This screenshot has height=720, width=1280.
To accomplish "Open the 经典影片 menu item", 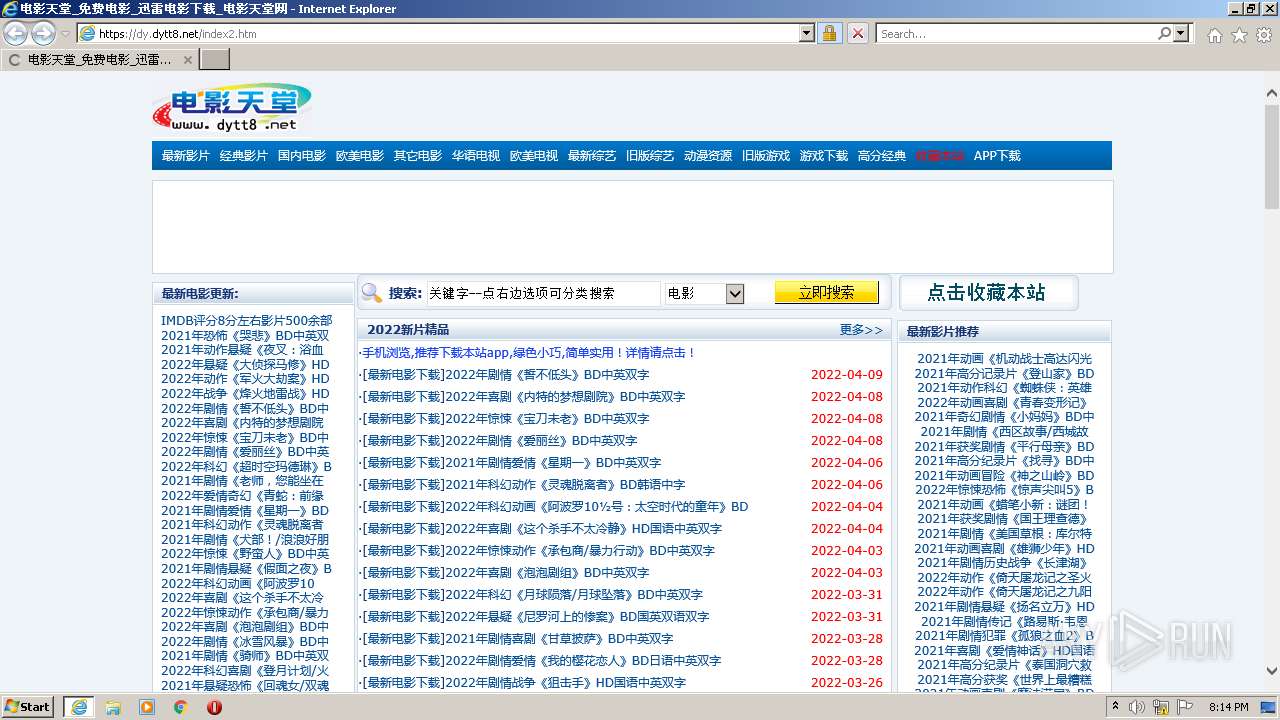I will click(x=243, y=156).
